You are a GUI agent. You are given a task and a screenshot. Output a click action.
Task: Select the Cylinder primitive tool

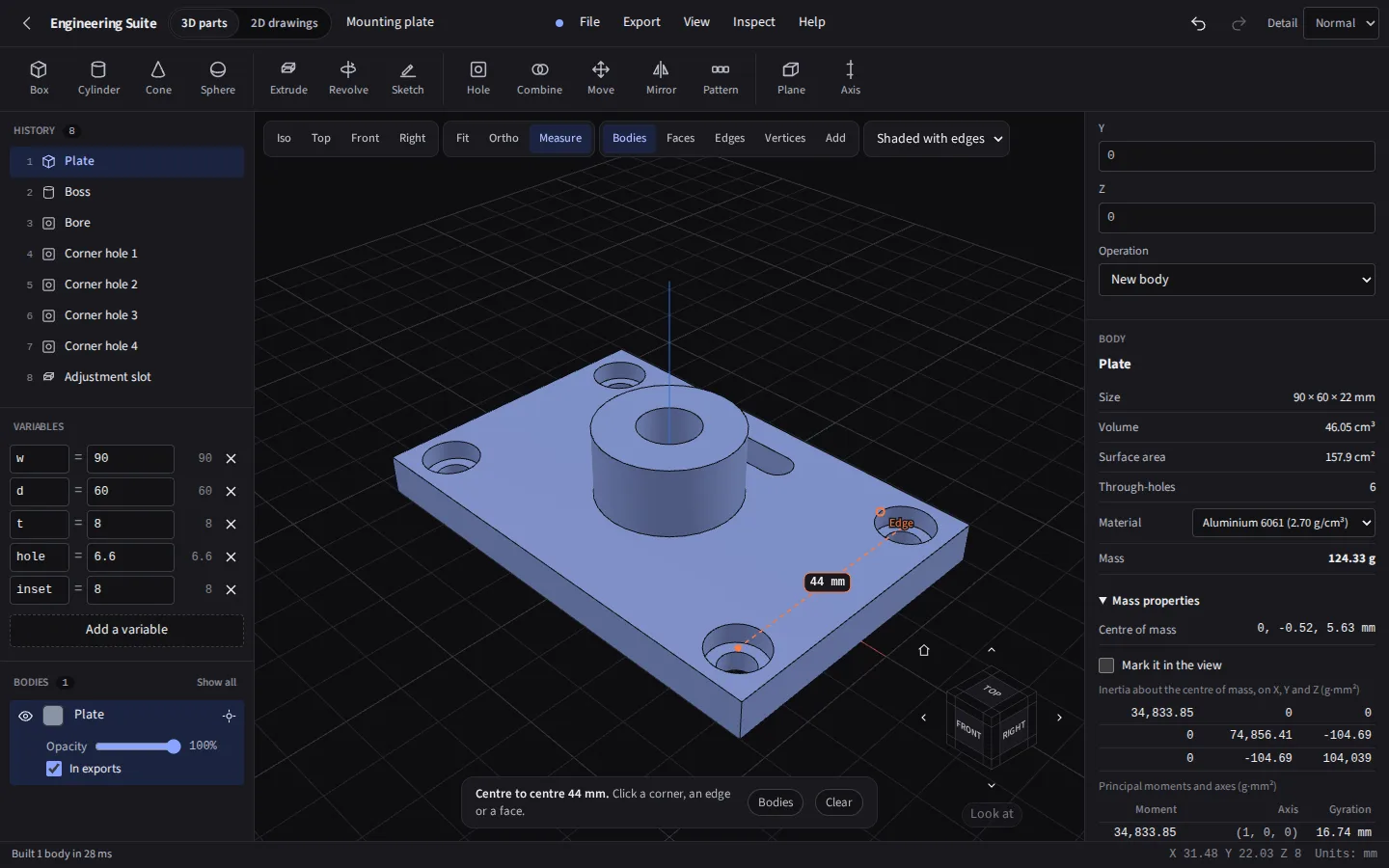point(98,78)
